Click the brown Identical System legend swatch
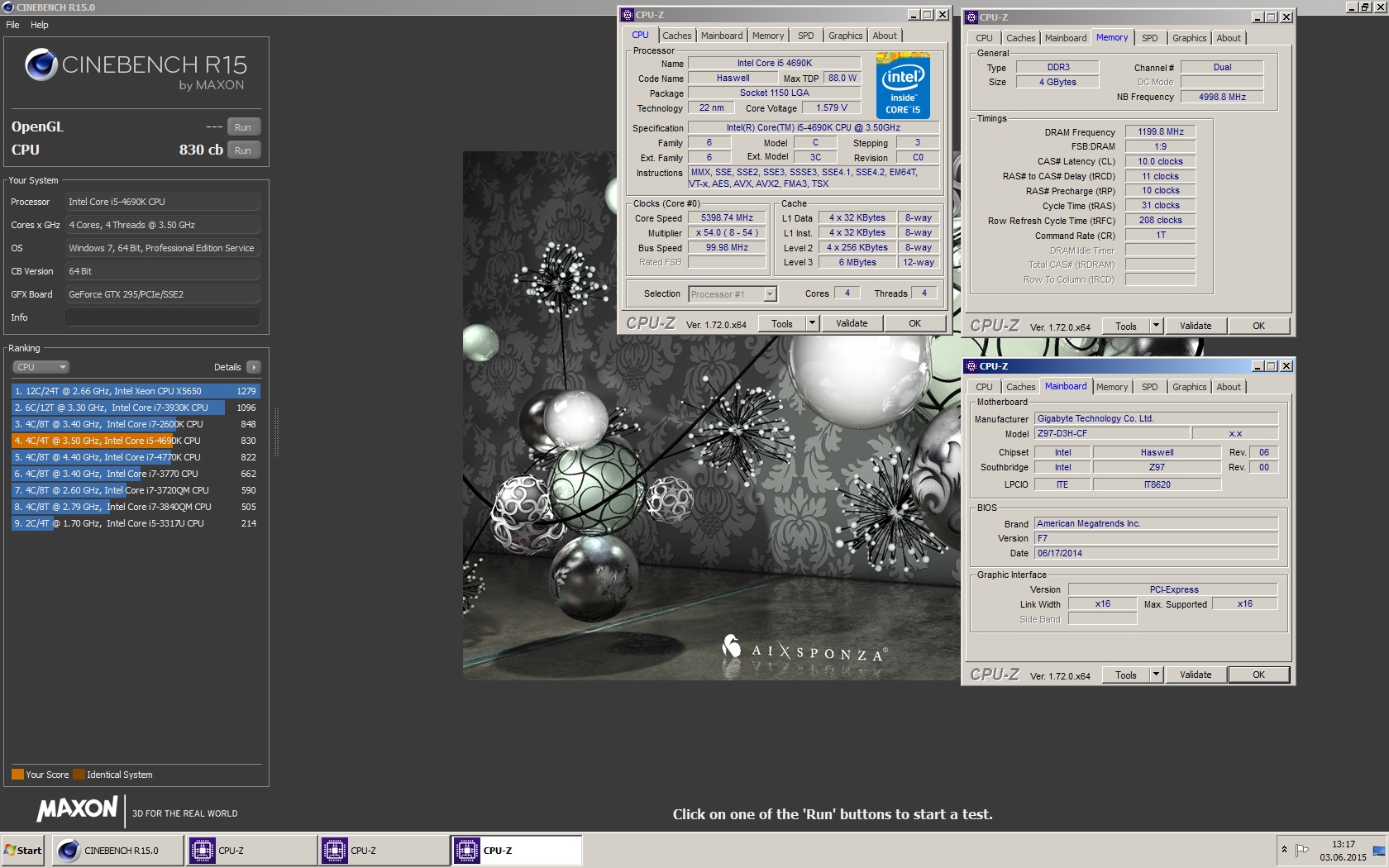Image resolution: width=1389 pixels, height=868 pixels. [x=79, y=775]
